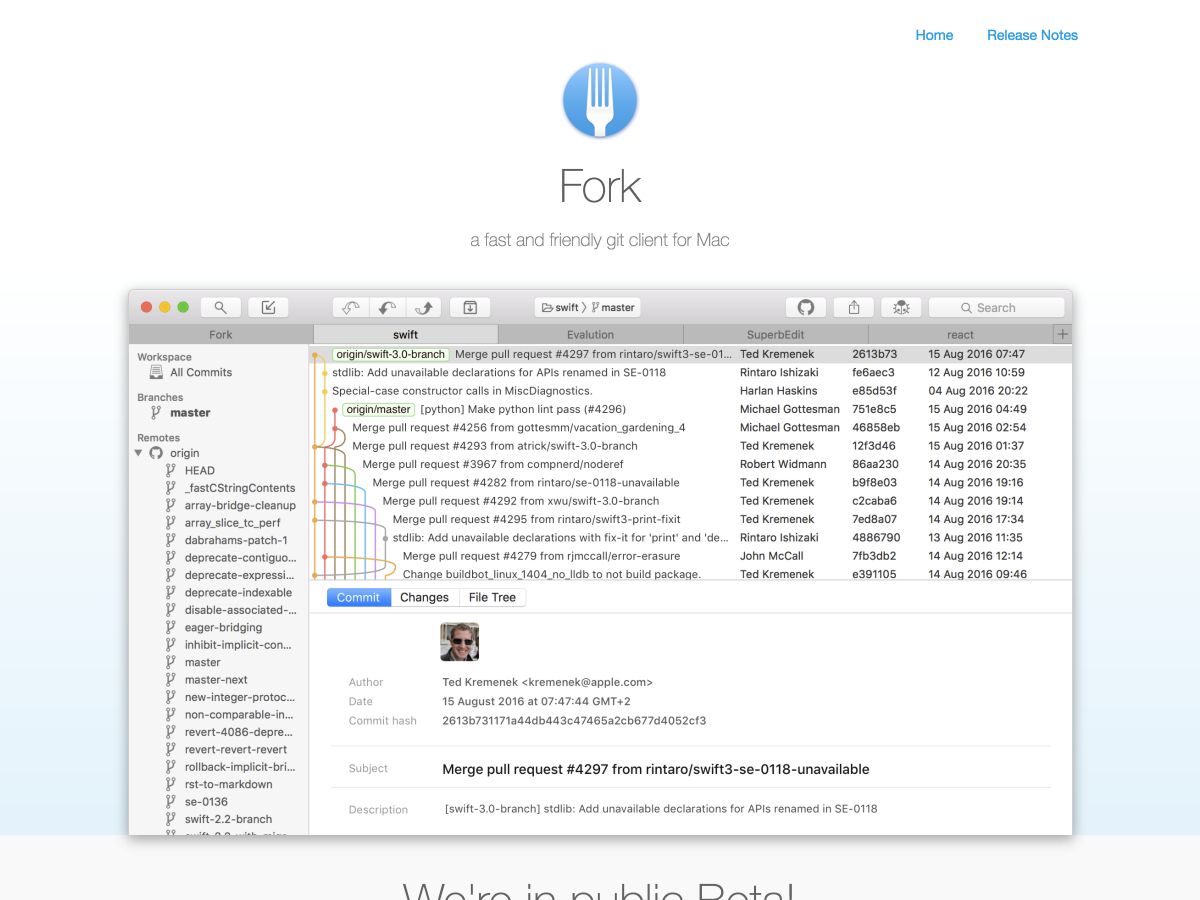The image size is (1200, 900).
Task: Click the Share toolbar button
Action: 854,308
